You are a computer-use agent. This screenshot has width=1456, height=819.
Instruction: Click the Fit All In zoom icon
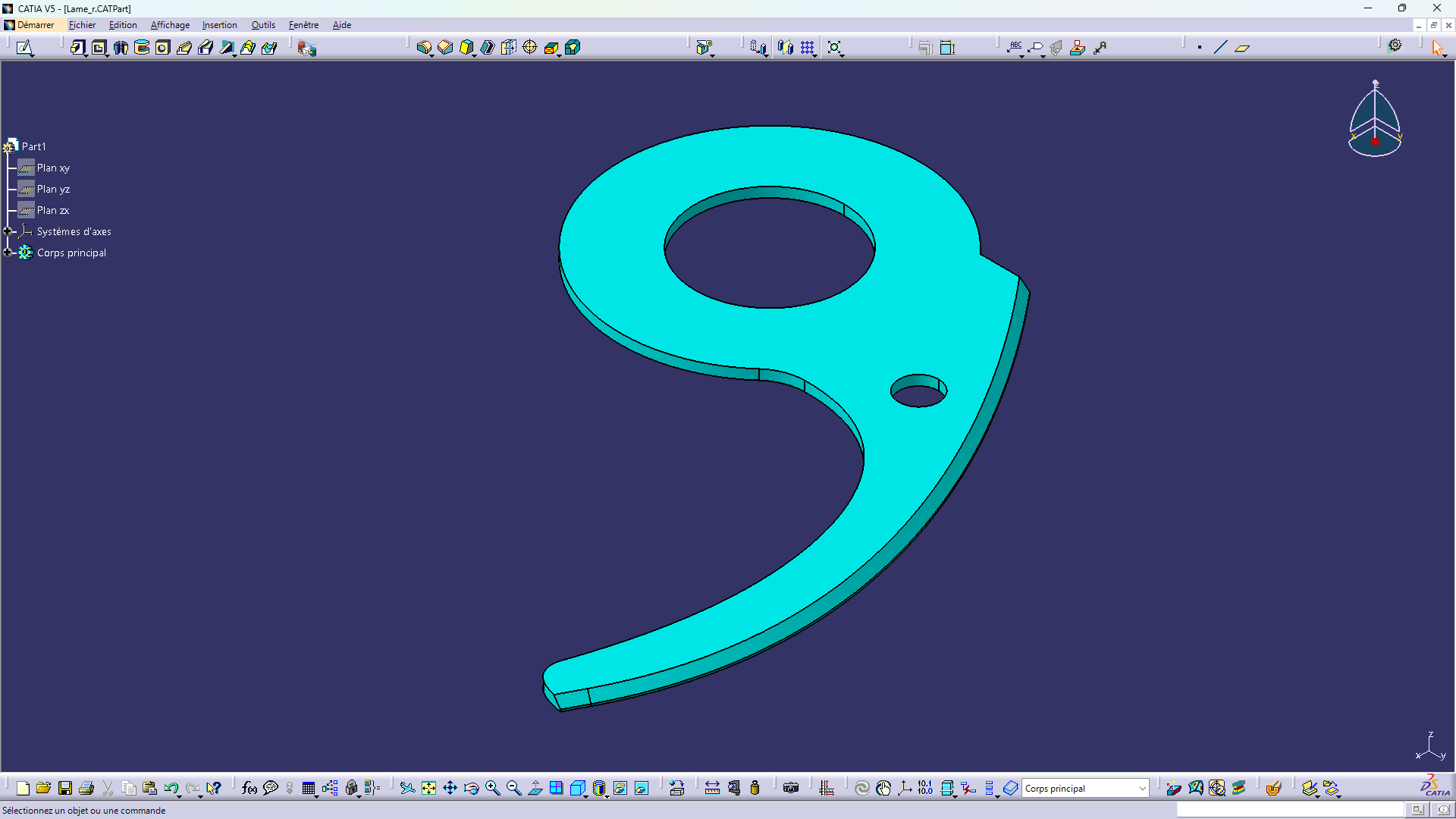pyautogui.click(x=428, y=789)
